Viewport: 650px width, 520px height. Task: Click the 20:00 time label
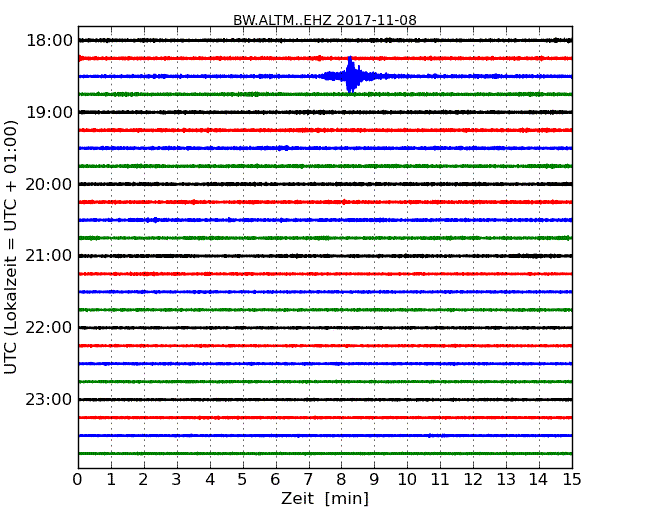[x=49, y=184]
